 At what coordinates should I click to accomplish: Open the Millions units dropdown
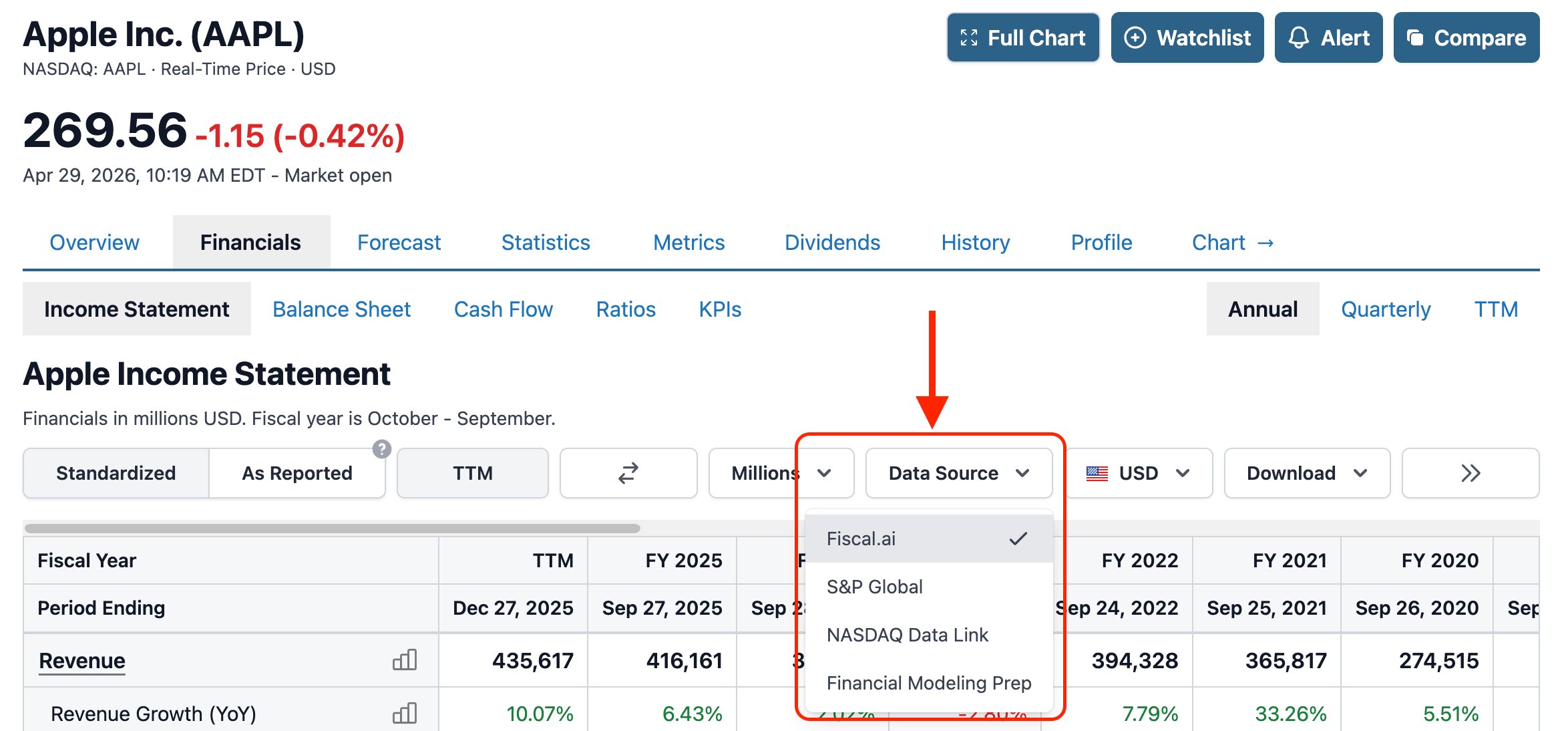click(781, 473)
